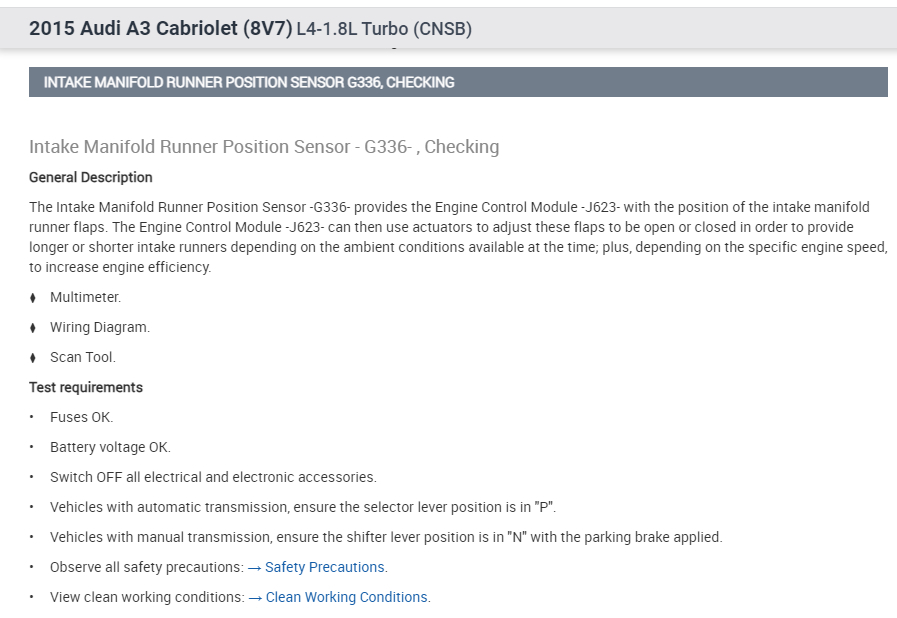
Task: Click the gray section header bar for G336 checking
Action: (458, 82)
